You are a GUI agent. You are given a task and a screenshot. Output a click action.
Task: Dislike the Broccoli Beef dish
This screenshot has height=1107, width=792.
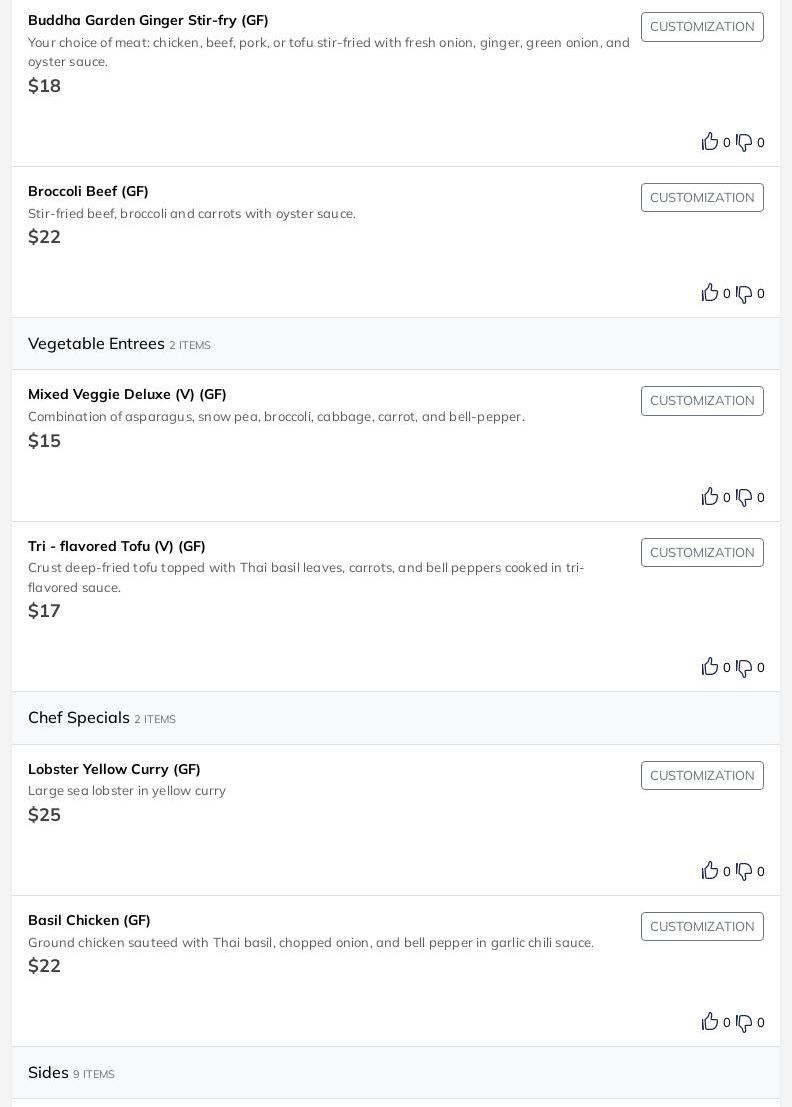point(744,293)
